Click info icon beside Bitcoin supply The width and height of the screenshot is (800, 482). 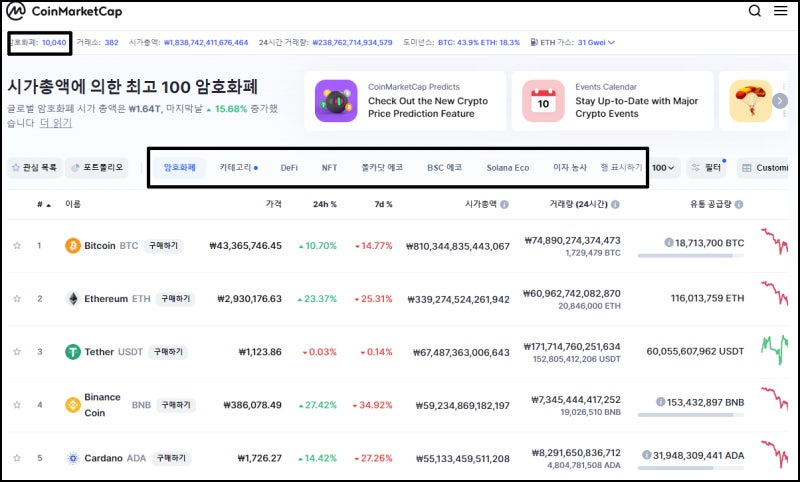tap(668, 242)
